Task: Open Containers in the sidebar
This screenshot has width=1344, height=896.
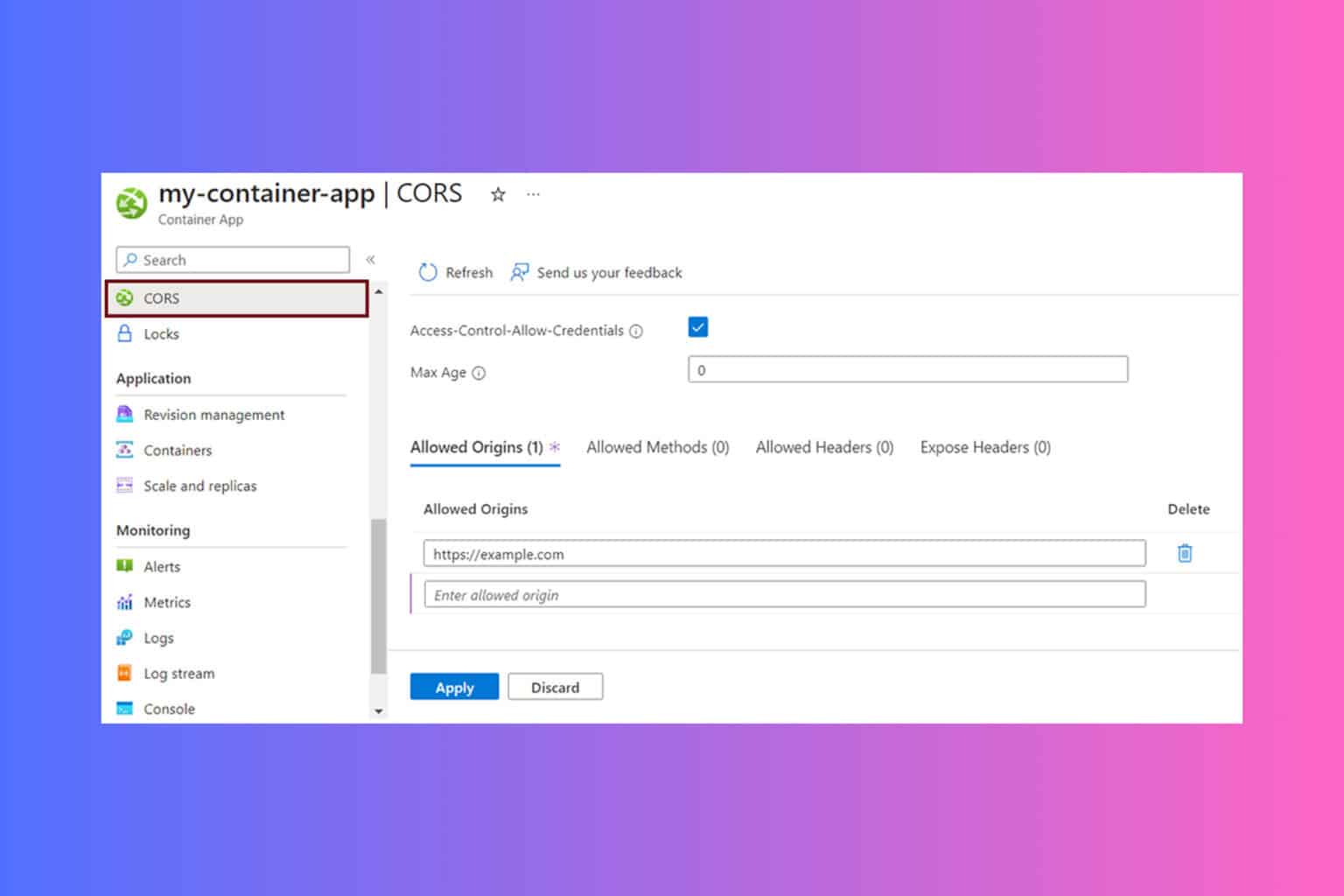Action: (178, 451)
